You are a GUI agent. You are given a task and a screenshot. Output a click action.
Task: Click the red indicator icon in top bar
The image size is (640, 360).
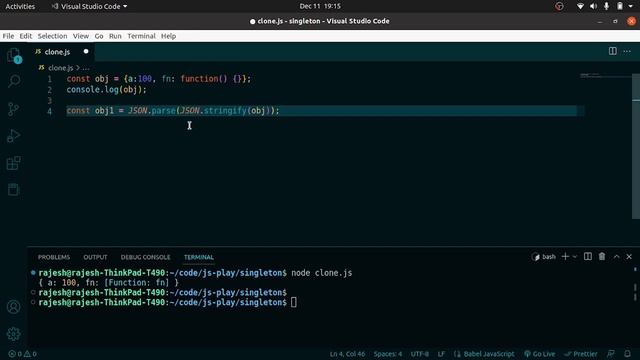559,6
